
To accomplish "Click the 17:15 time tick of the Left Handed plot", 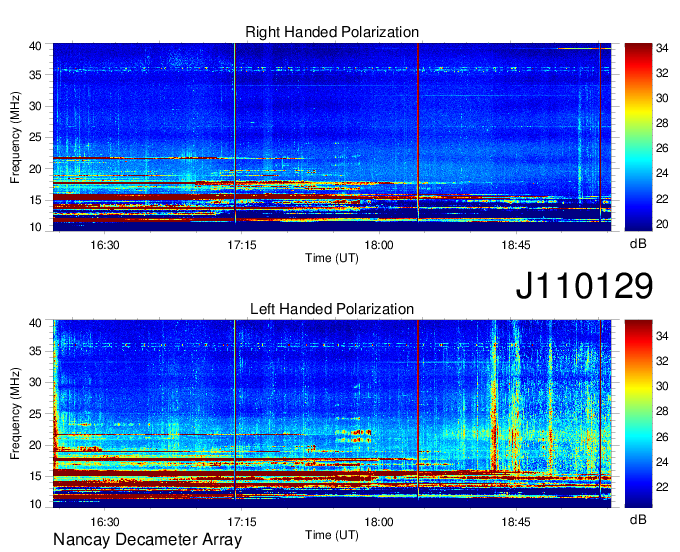I will point(242,522).
